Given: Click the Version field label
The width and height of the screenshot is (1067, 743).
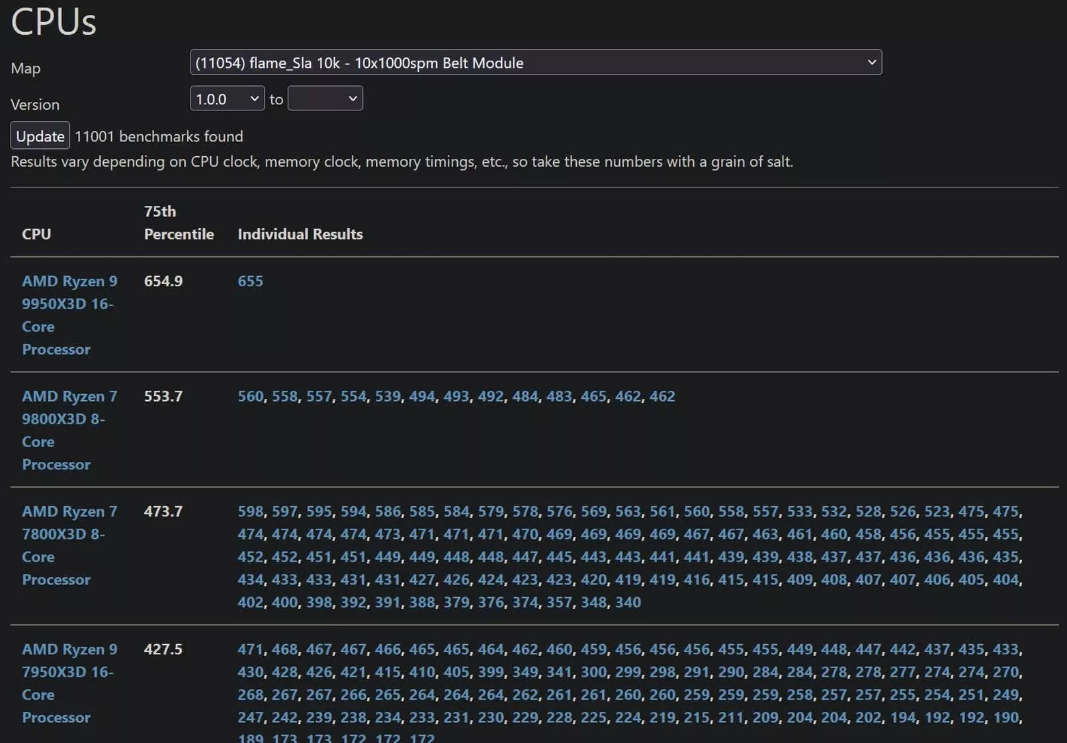Looking at the screenshot, I should click(35, 104).
